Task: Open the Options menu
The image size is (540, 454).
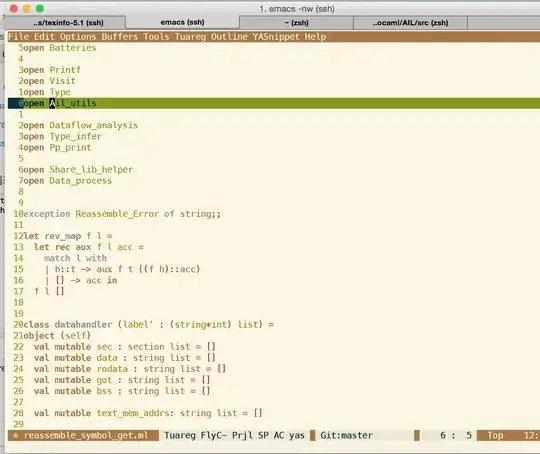Action: pyautogui.click(x=78, y=37)
